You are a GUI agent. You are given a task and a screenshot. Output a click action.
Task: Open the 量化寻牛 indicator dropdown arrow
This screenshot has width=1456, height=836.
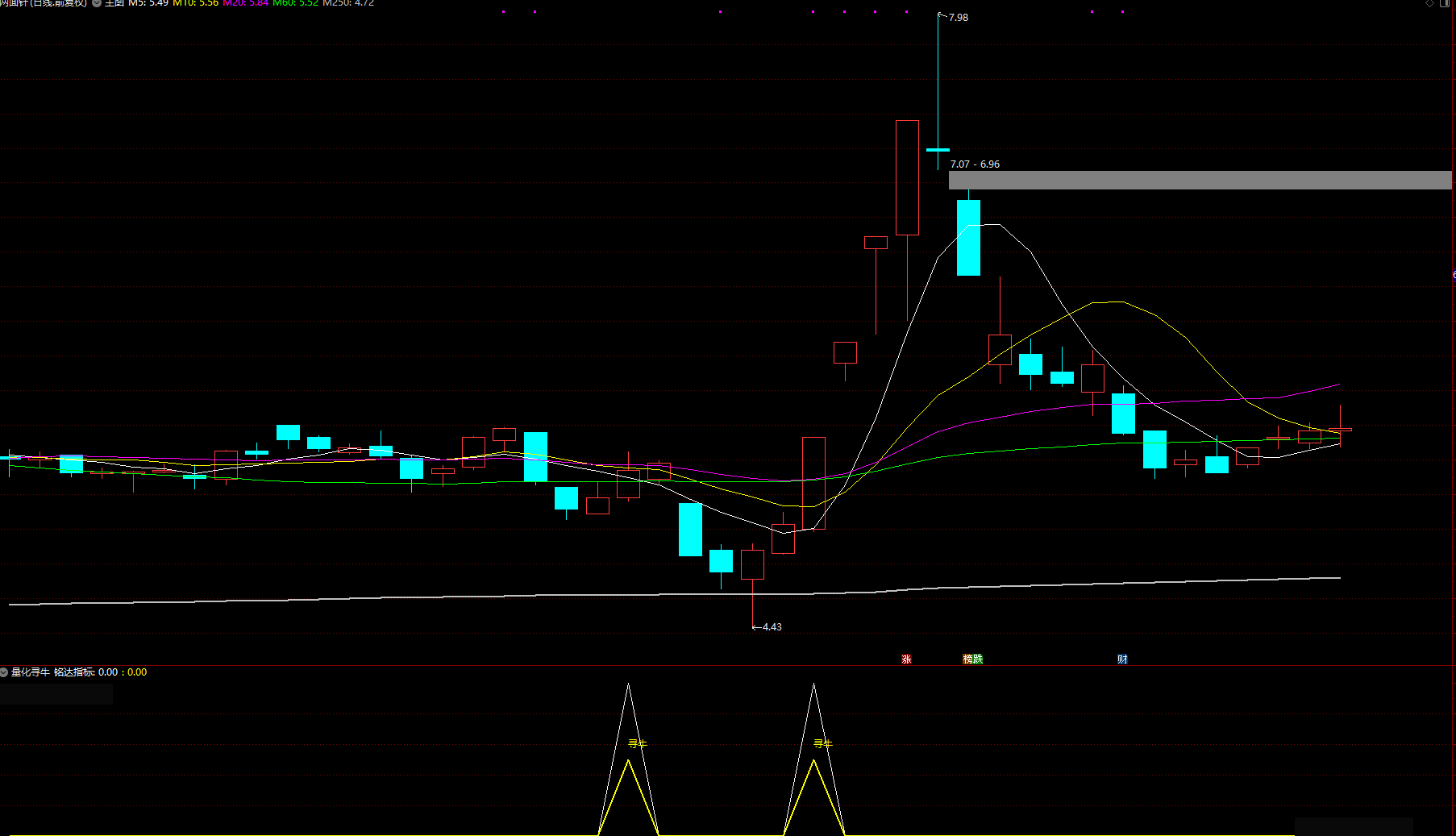pos(4,672)
